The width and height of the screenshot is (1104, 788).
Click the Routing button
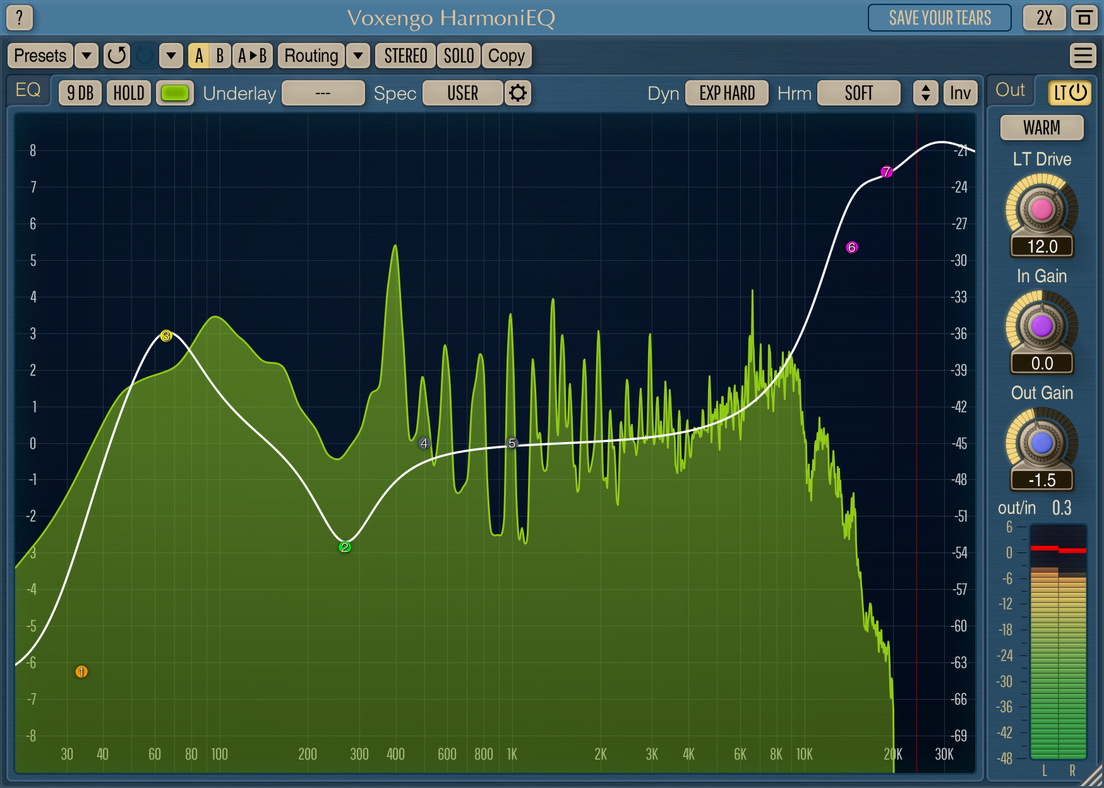(x=311, y=56)
